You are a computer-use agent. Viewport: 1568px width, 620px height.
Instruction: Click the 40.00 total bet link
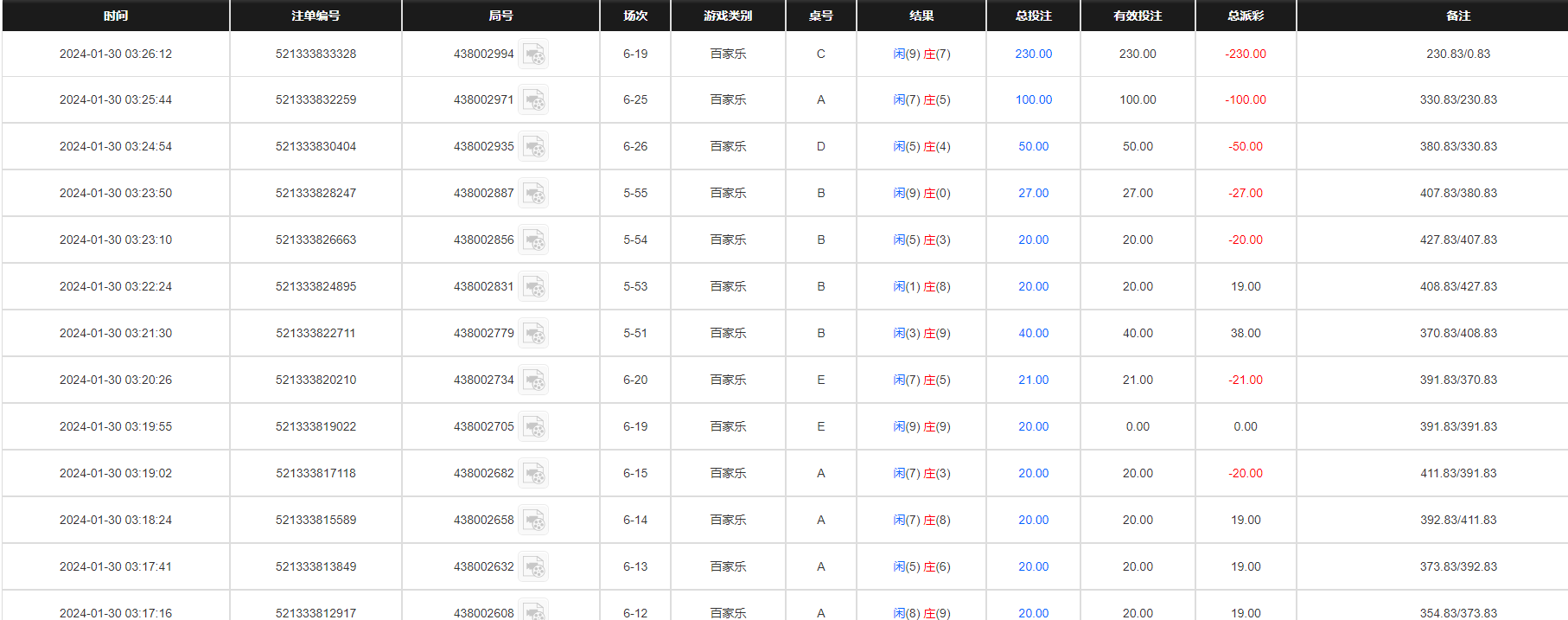(1033, 333)
